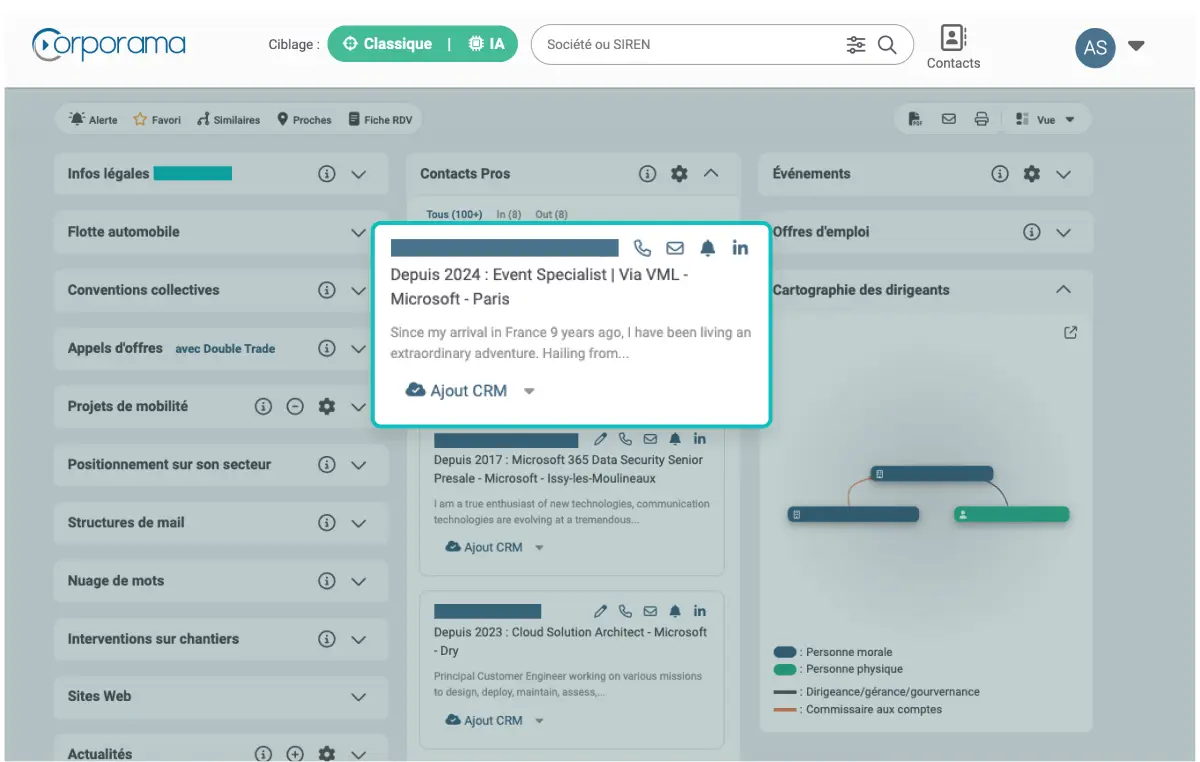Edit the Data Security Senior Presale contact

point(600,439)
